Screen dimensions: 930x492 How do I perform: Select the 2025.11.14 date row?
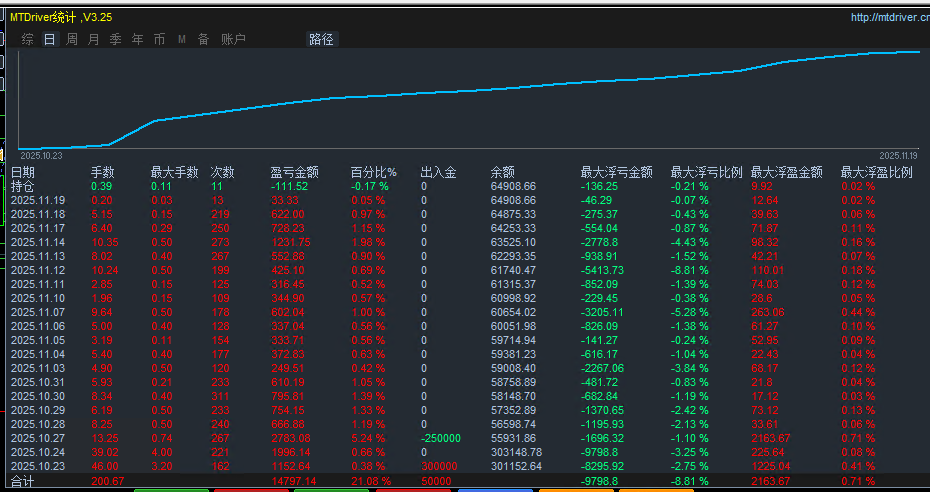point(38,242)
